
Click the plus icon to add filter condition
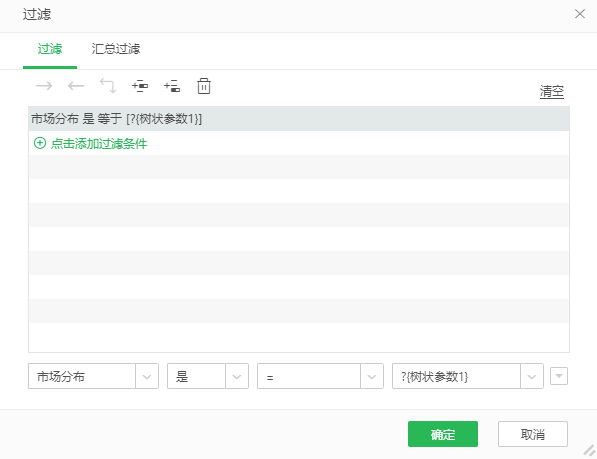40,143
